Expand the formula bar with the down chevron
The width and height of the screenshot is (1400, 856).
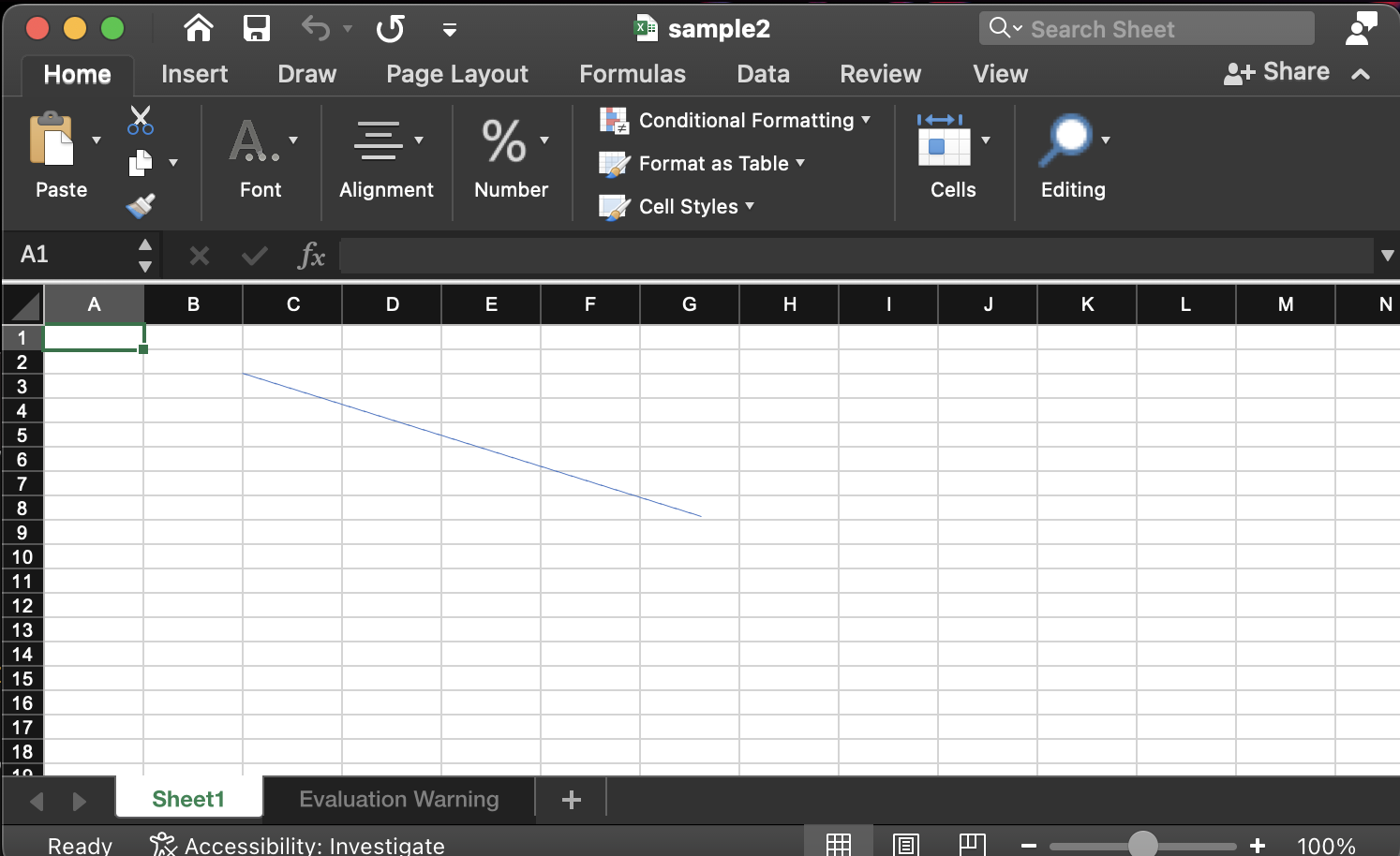(x=1388, y=255)
